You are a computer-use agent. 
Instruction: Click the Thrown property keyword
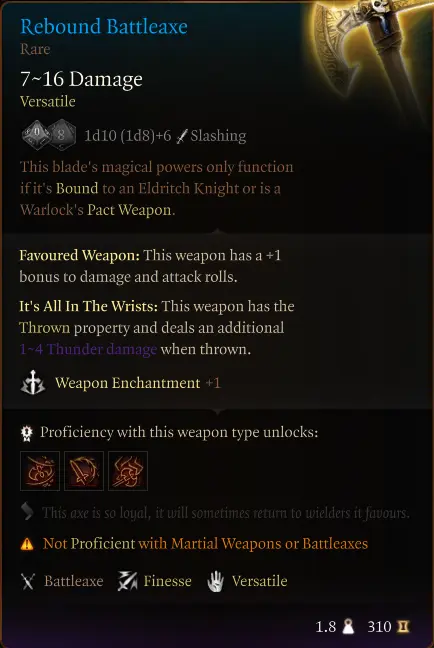45,328
